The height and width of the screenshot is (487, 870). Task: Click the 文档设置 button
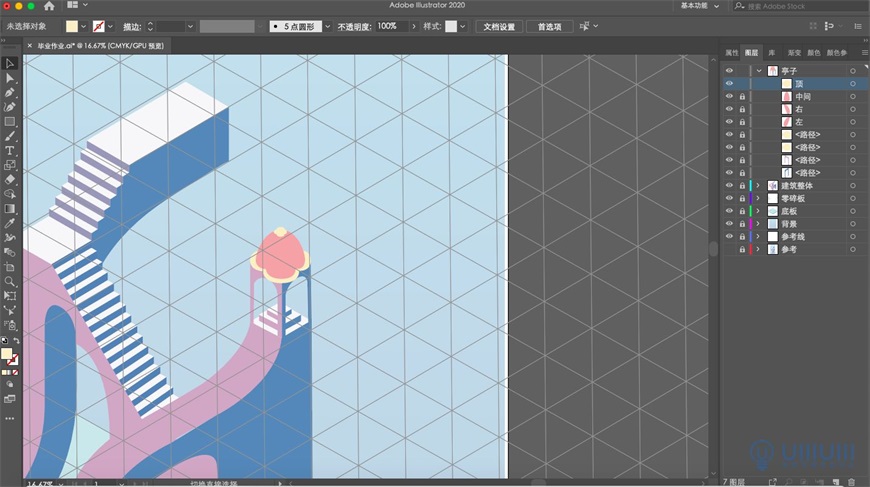pos(499,27)
